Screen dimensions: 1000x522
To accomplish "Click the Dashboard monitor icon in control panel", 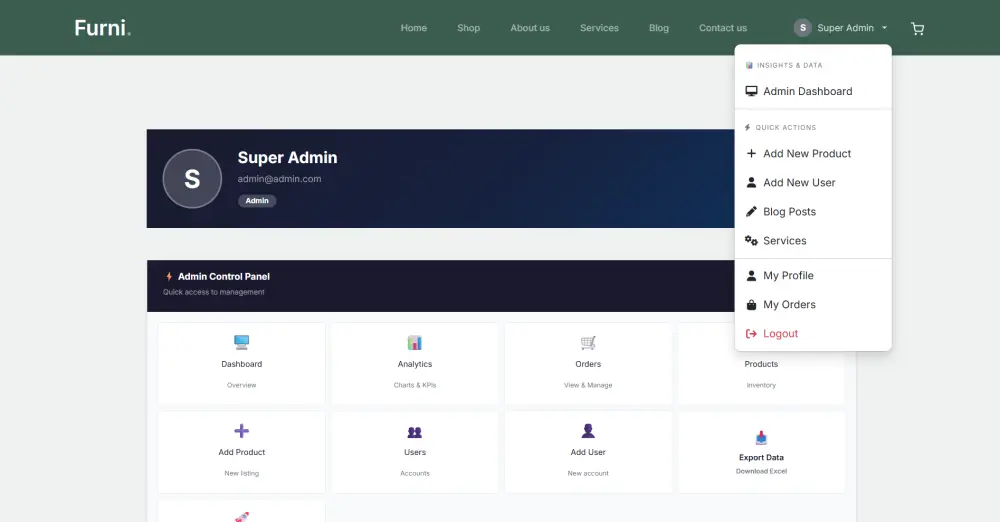I will (x=242, y=342).
